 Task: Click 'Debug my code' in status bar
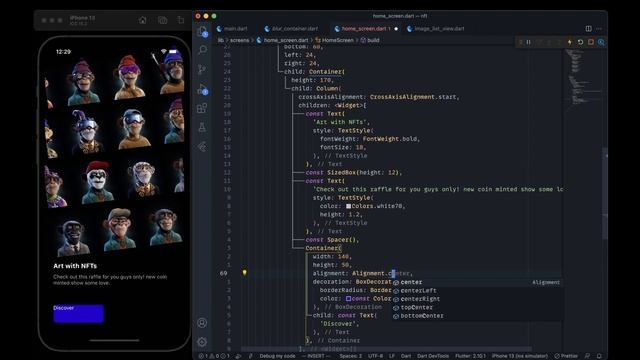[x=277, y=356]
